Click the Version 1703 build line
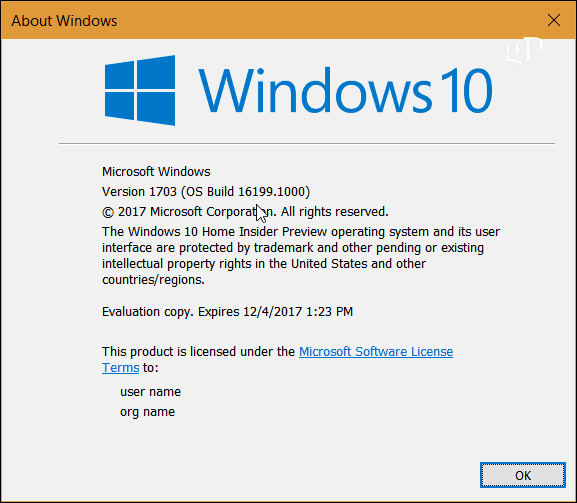577x503 pixels. (206, 192)
